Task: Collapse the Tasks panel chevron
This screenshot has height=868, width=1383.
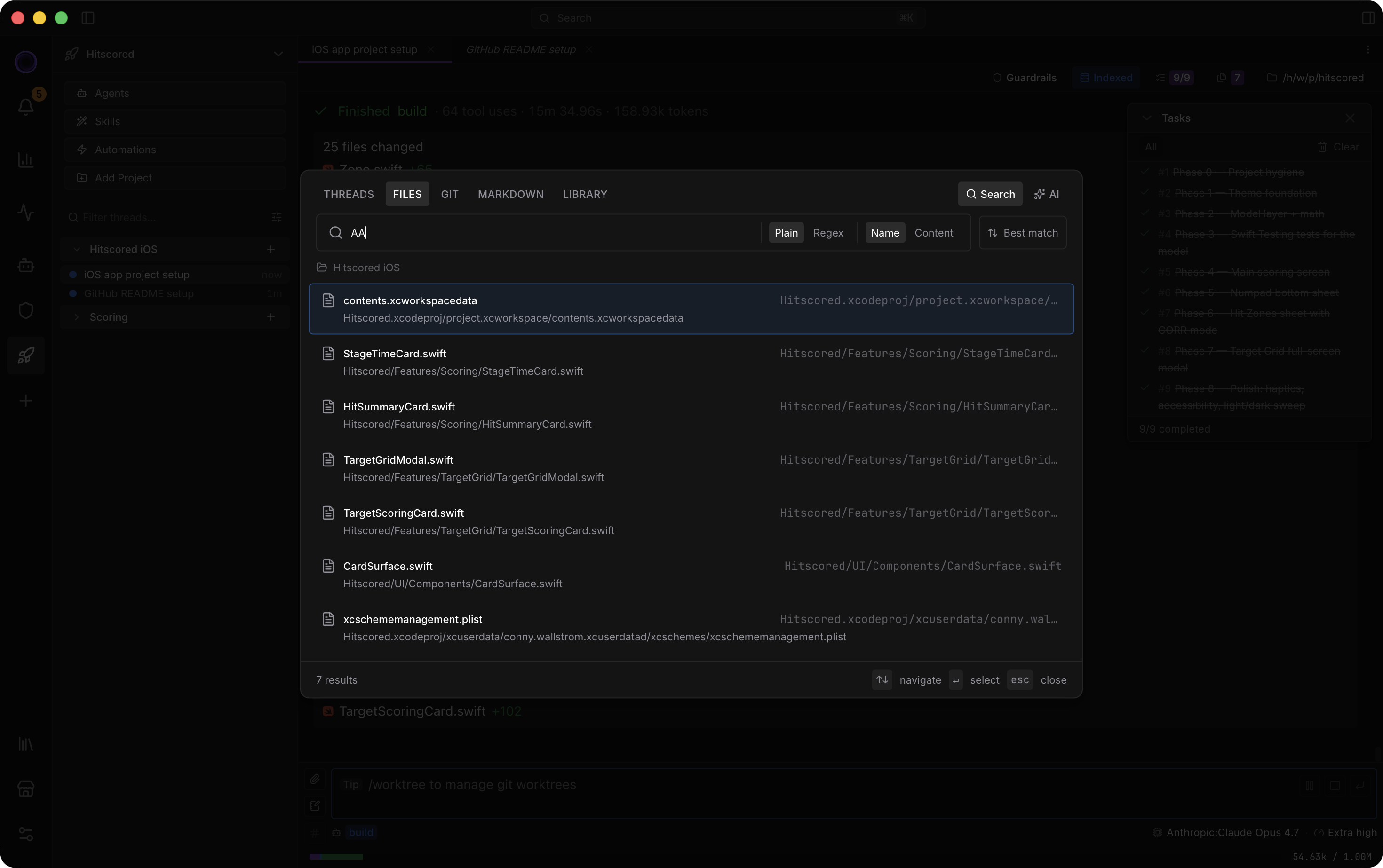Action: pos(1146,118)
